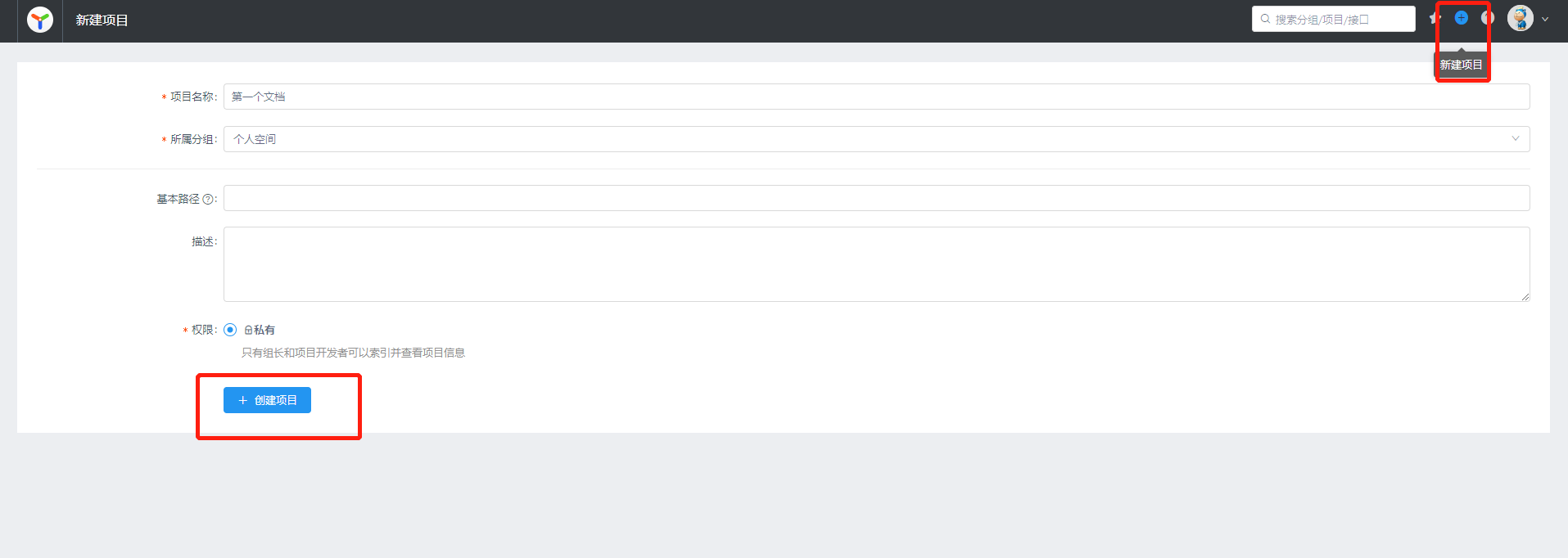Click the blue plus new-project icon
This screenshot has width=1568, height=558.
1462,17
